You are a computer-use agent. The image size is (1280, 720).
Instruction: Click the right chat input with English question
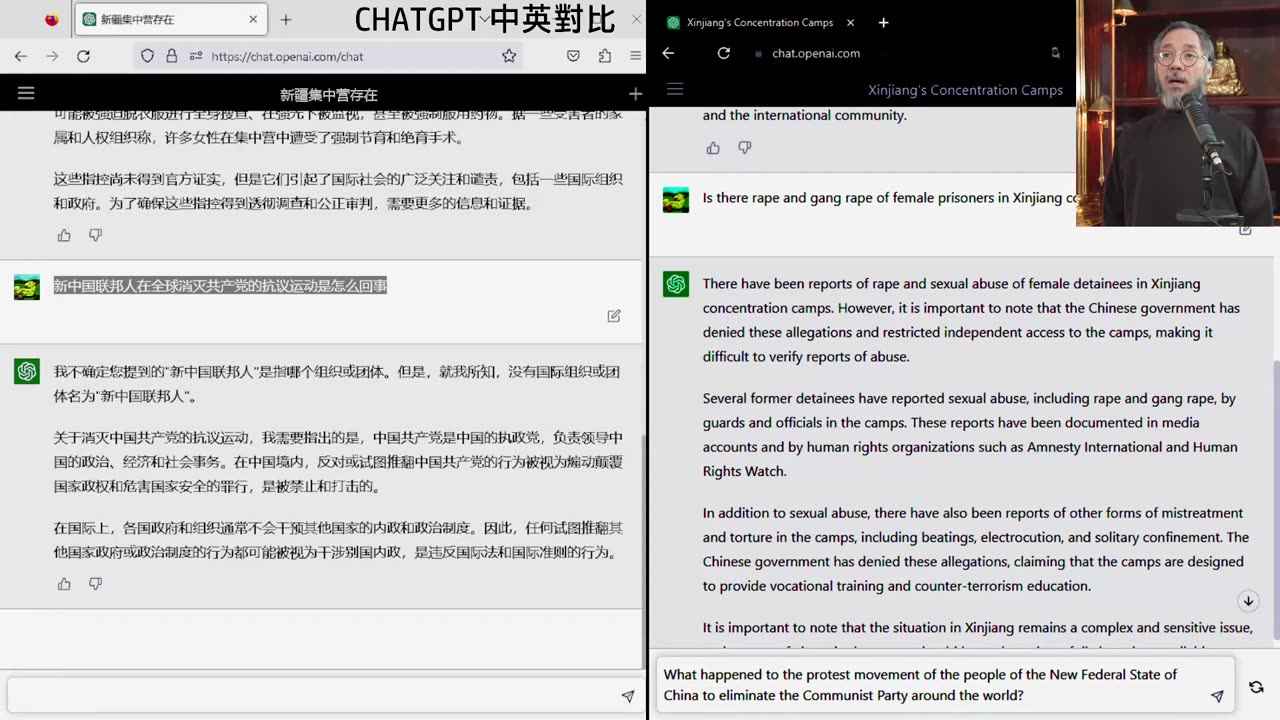[945, 685]
